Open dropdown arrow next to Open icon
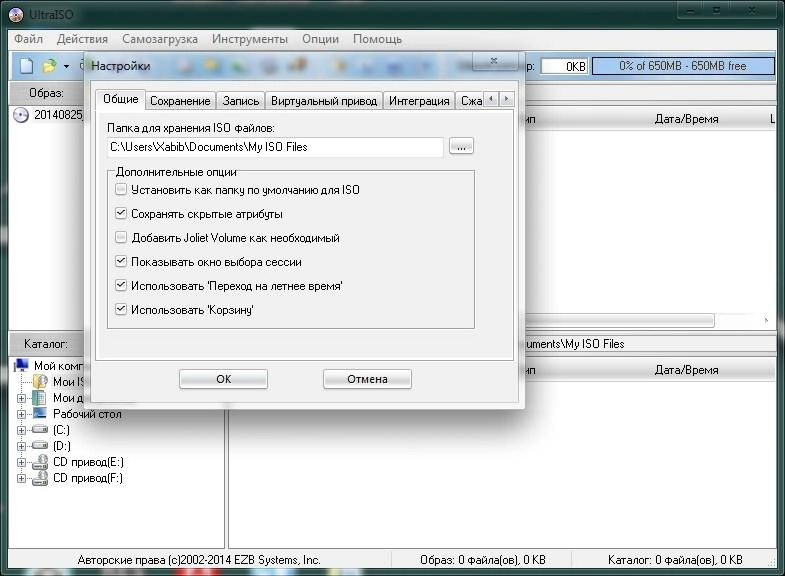The width and height of the screenshot is (785, 576). [x=66, y=66]
